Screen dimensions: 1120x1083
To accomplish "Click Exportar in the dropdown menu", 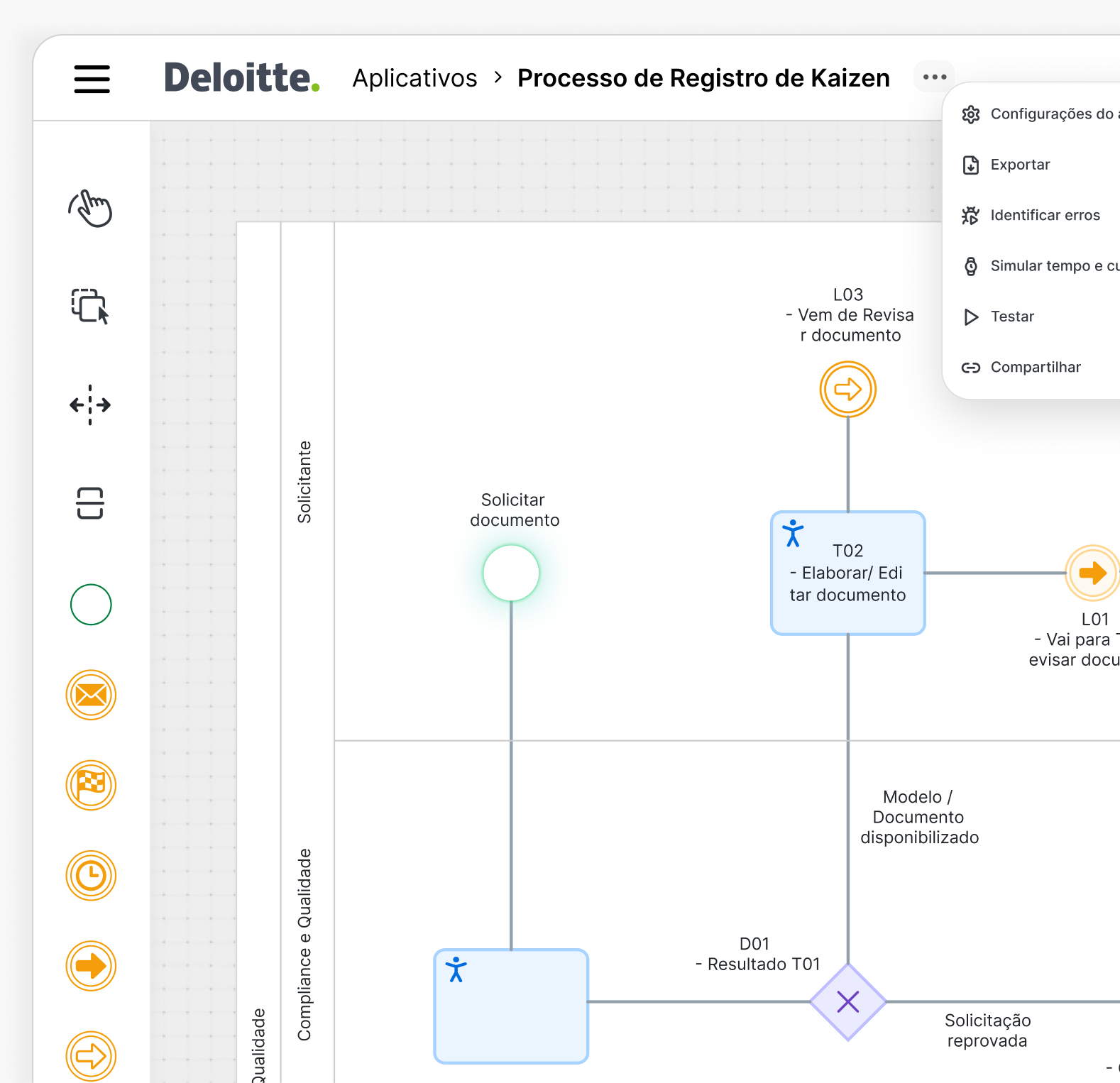I will click(1020, 165).
